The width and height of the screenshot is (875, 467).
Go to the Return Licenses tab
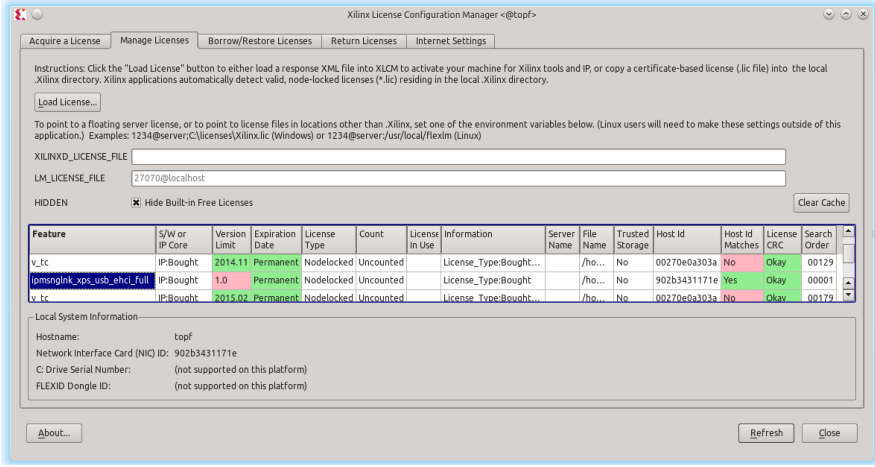pyautogui.click(x=360, y=41)
